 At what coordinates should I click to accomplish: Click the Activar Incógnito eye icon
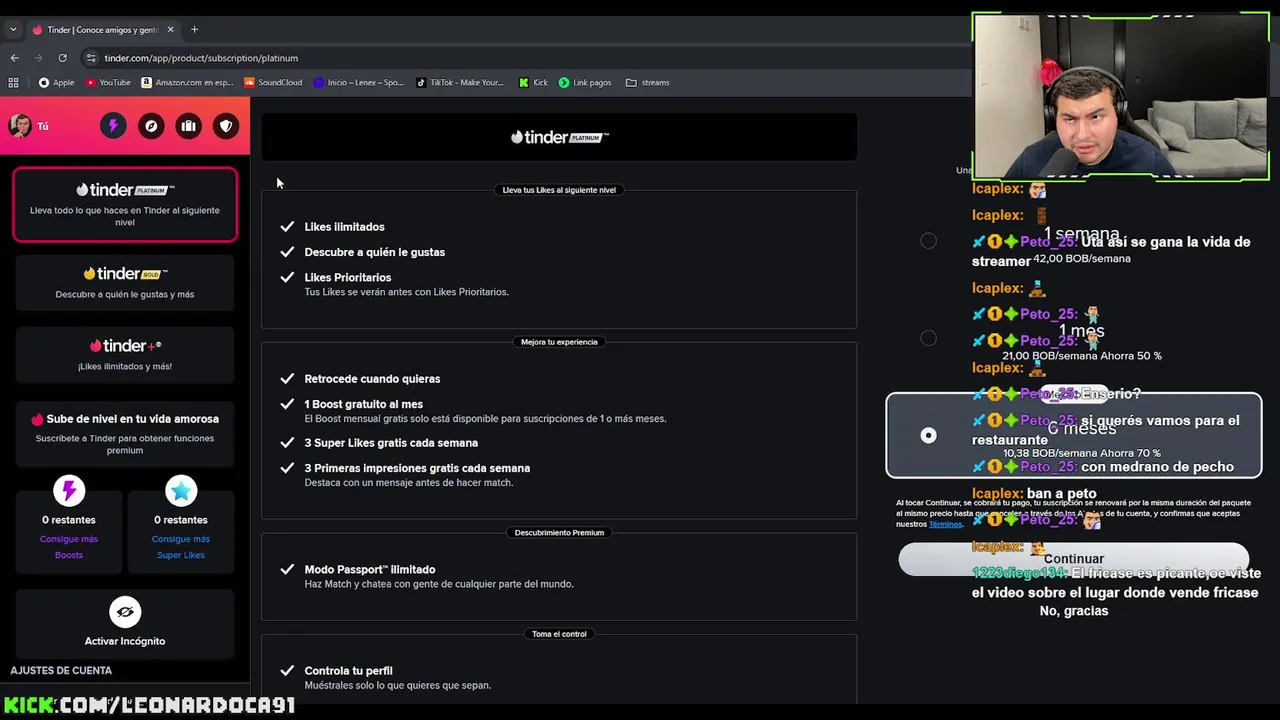tap(125, 611)
